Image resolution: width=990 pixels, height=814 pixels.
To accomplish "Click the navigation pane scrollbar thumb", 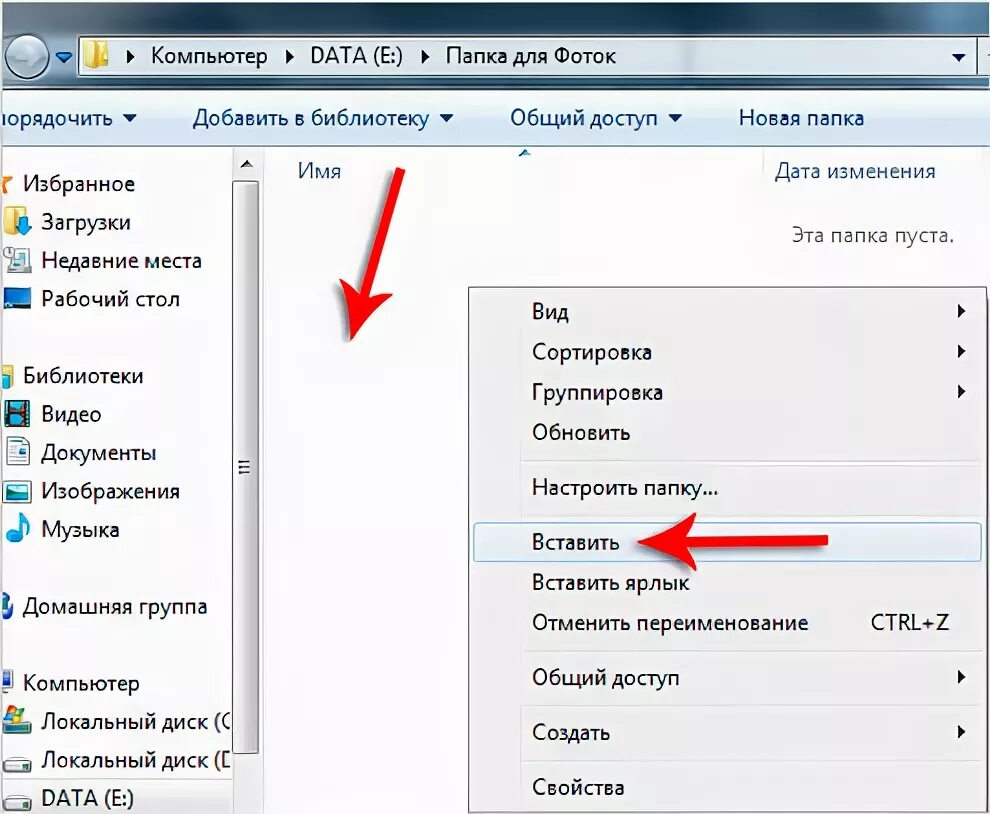I will tap(246, 467).
